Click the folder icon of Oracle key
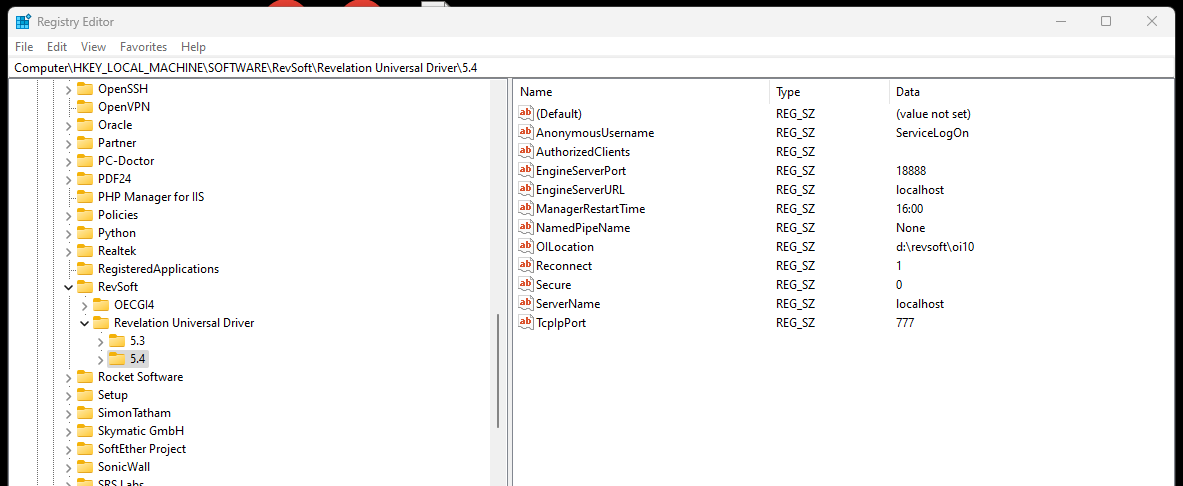 point(84,125)
